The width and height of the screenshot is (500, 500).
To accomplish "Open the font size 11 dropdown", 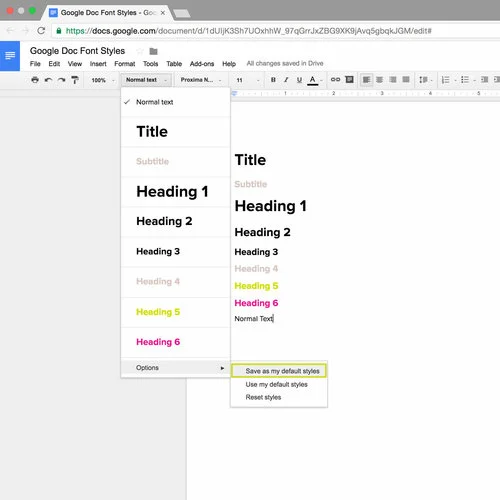I will point(248,80).
